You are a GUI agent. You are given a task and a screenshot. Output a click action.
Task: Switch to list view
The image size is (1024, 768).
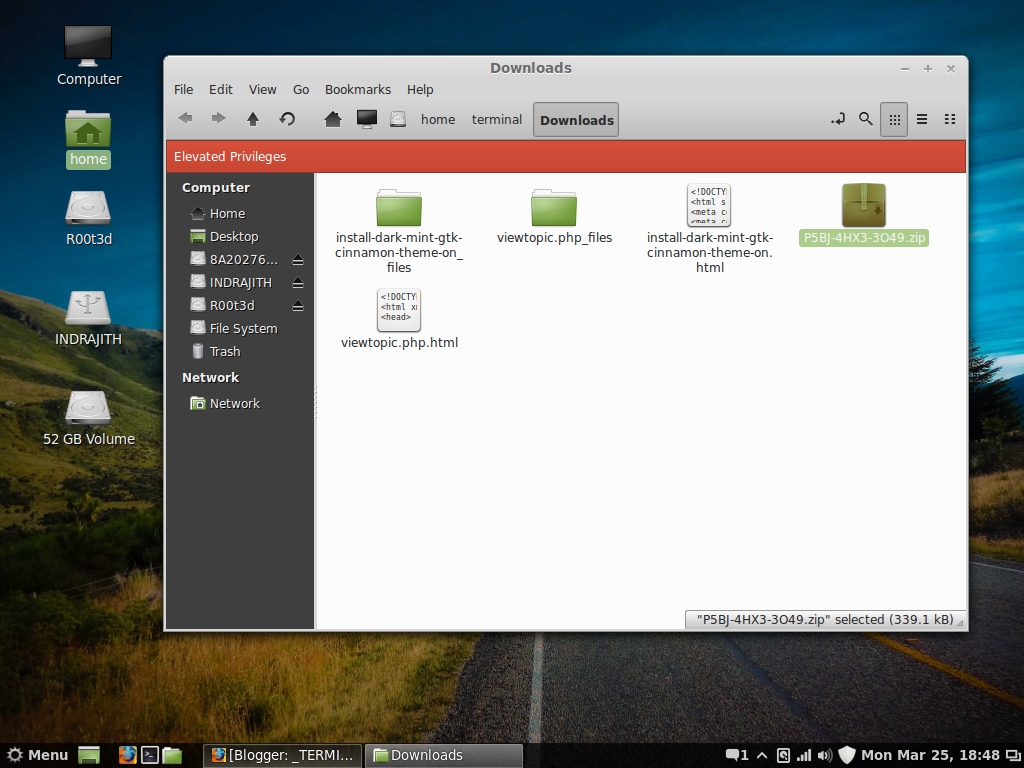[x=921, y=118]
